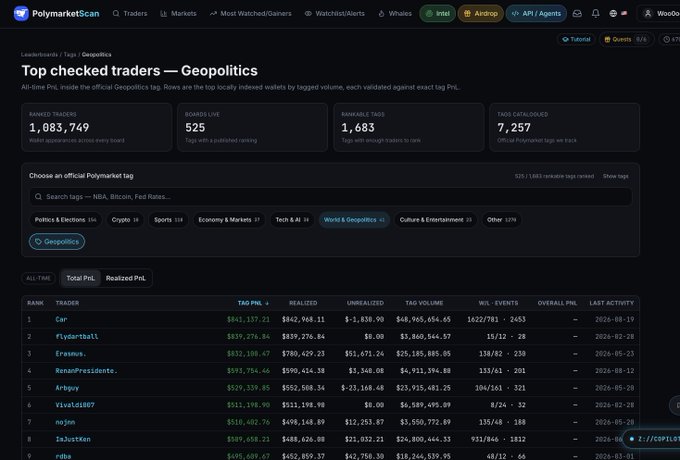Viewport: 680px width, 460px height.
Task: Expand the Show tags toggle
Action: [x=615, y=176]
